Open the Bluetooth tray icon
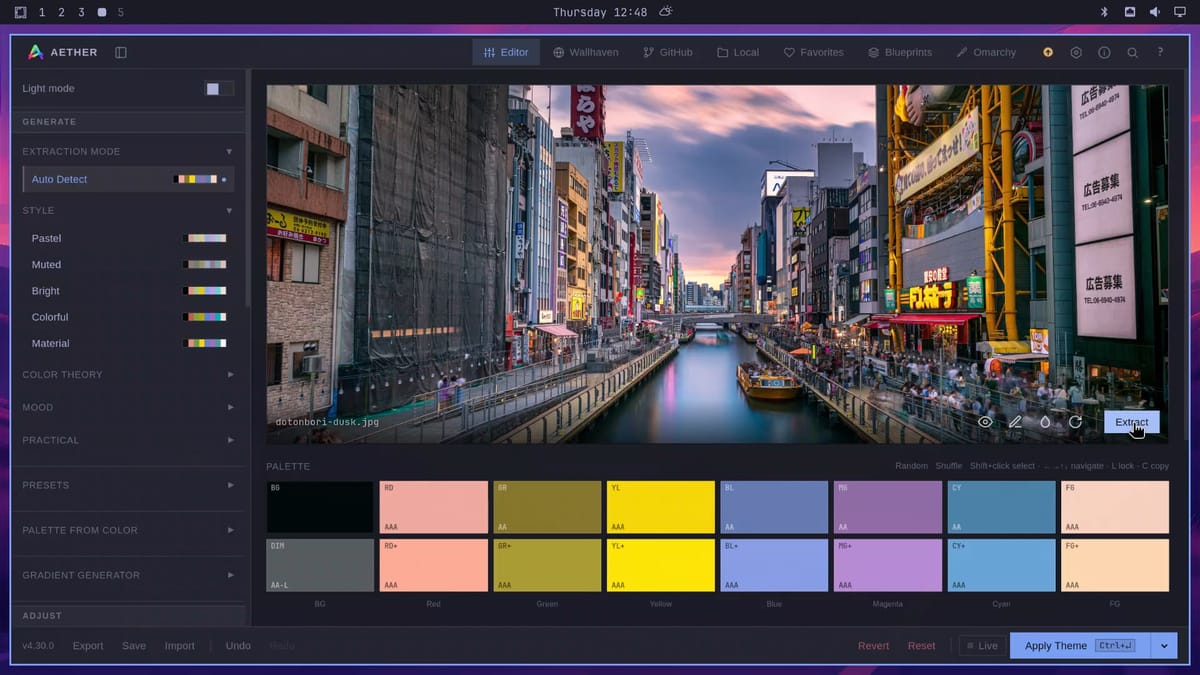Image resolution: width=1200 pixels, height=675 pixels. pos(1105,12)
